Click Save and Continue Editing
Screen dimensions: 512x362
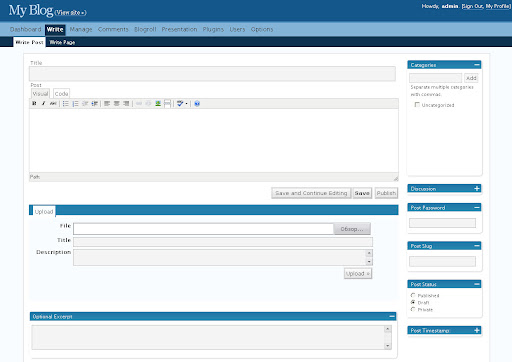coord(311,193)
